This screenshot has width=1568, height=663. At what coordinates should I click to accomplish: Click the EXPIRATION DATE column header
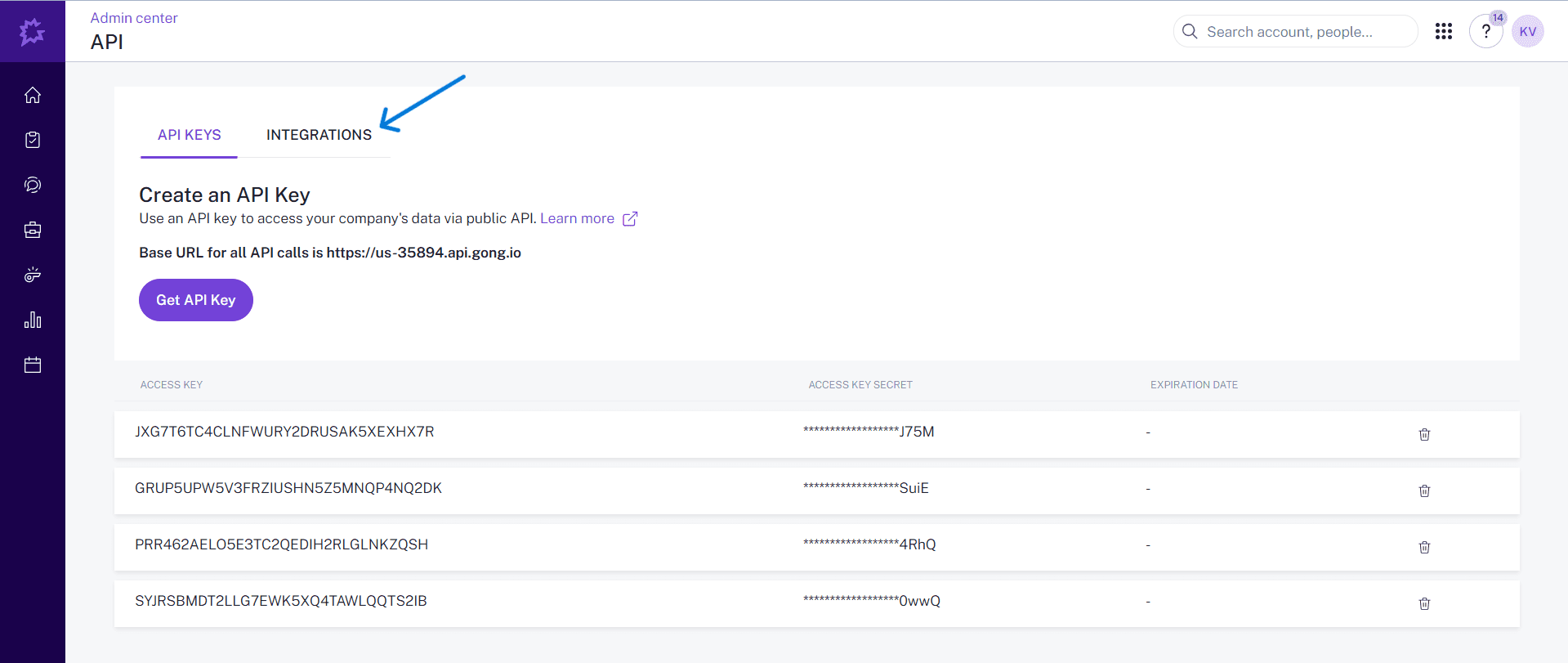point(1194,384)
